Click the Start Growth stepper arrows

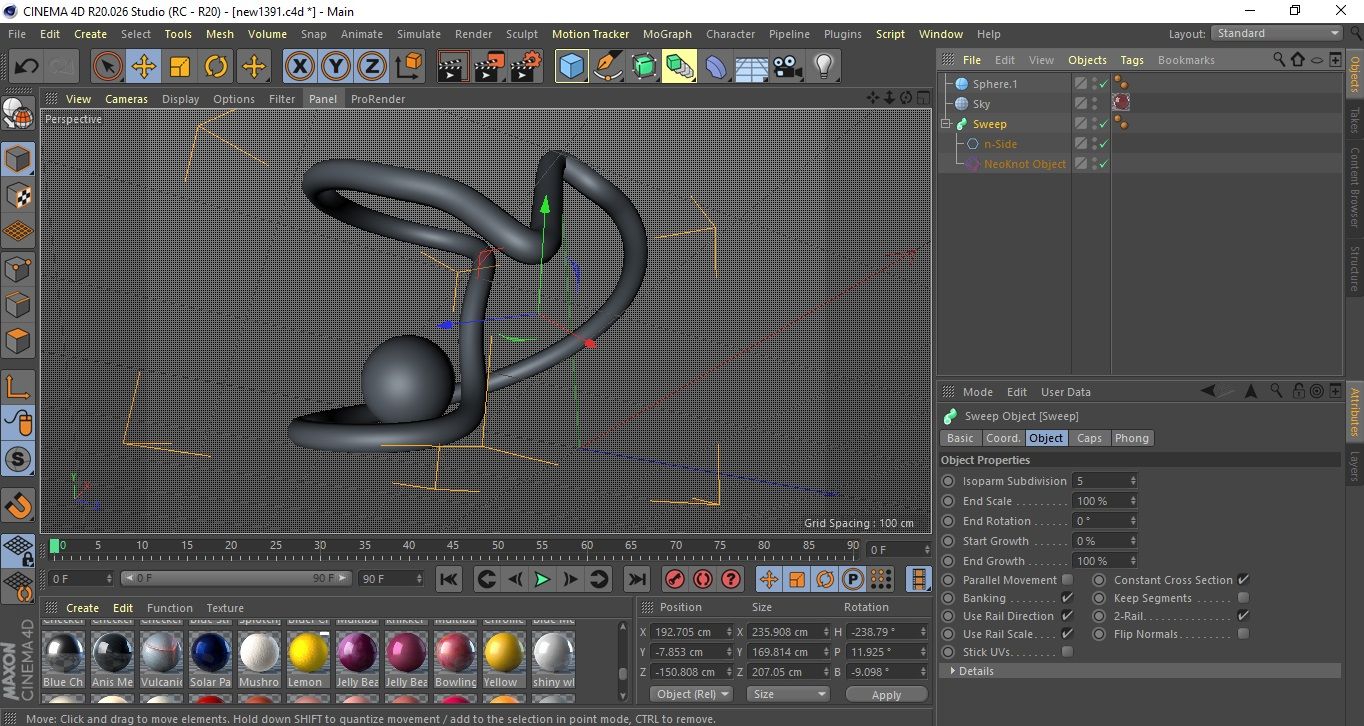pos(1133,541)
